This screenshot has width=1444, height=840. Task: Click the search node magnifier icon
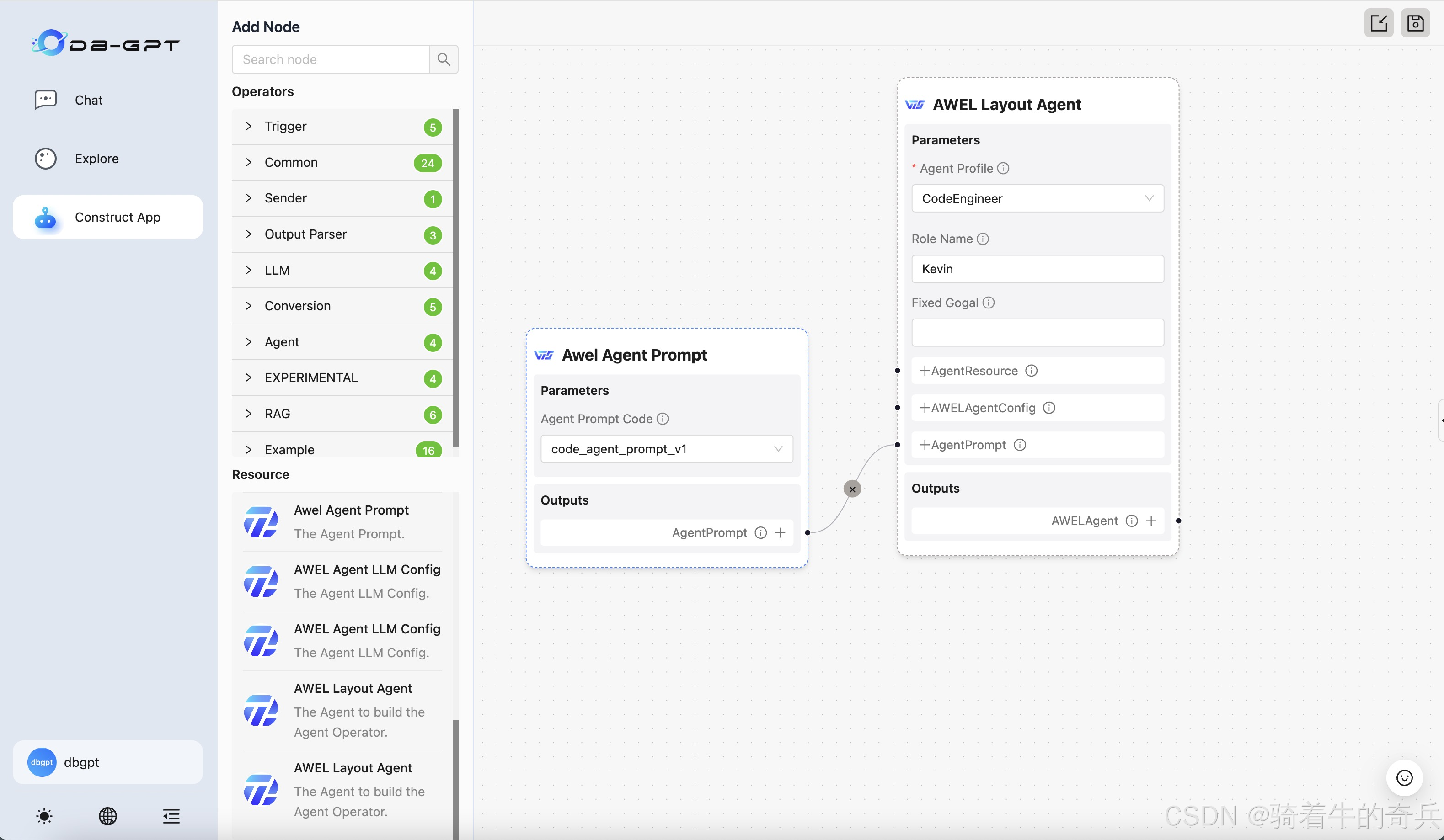click(x=444, y=59)
